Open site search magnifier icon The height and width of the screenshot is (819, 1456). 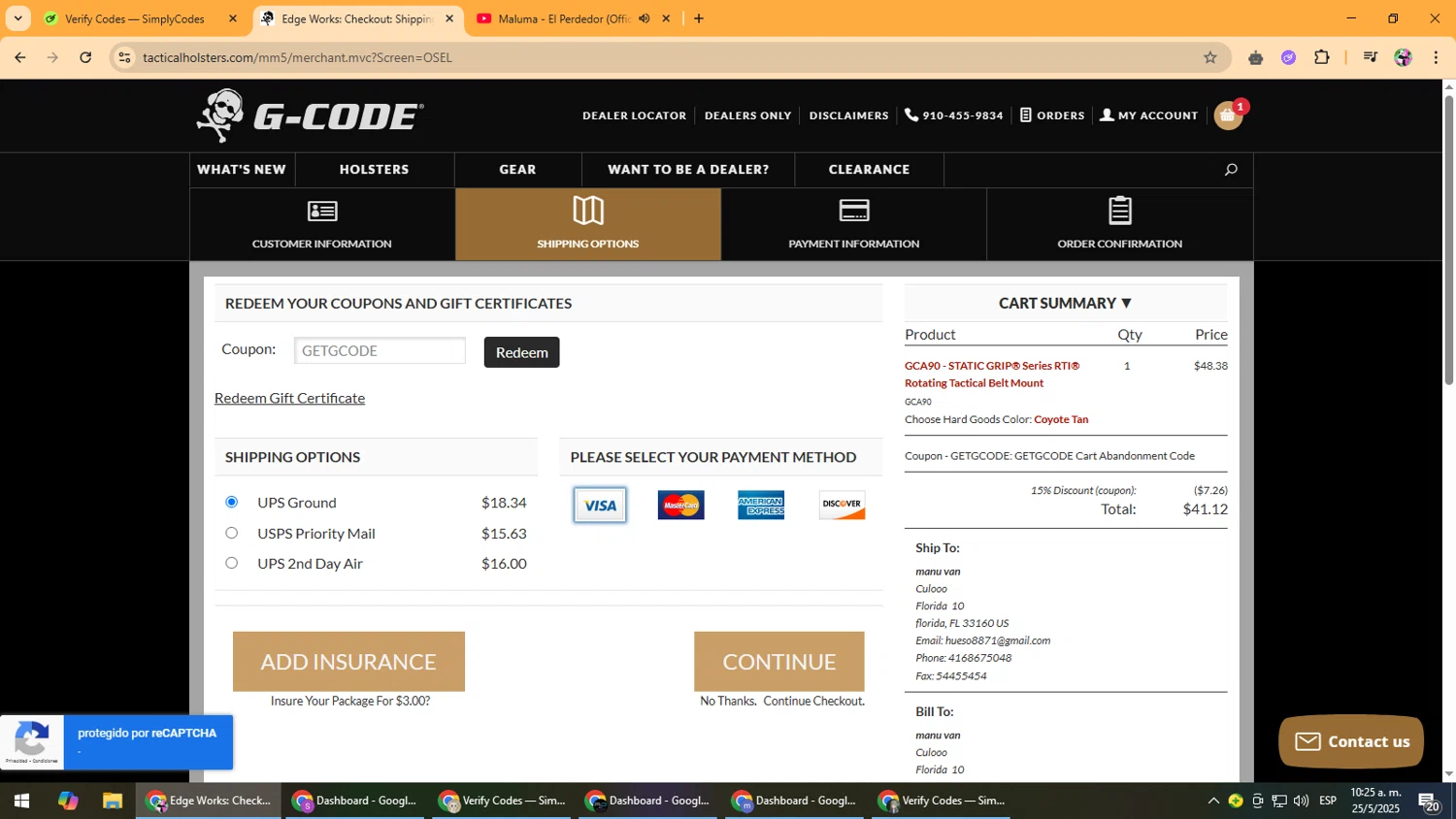1231,170
